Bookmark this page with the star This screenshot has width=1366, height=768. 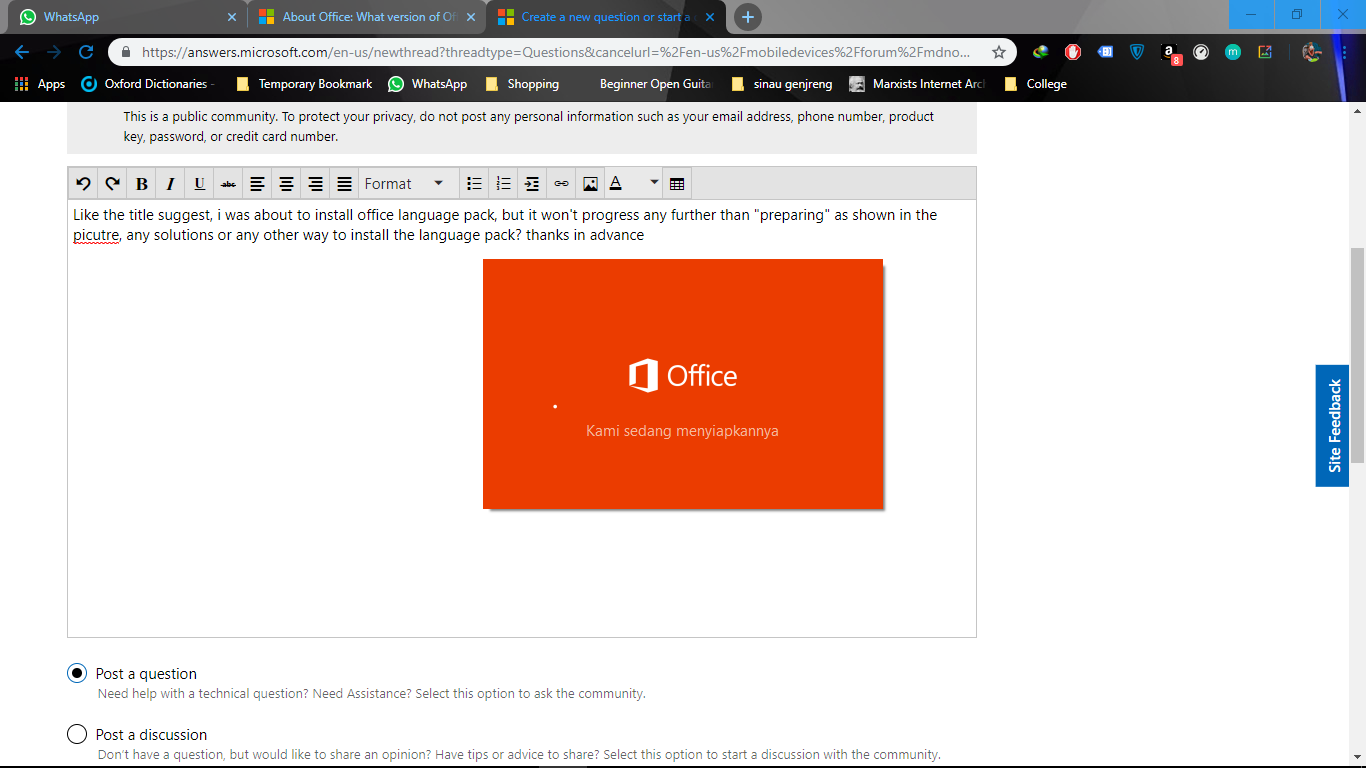[x=998, y=52]
